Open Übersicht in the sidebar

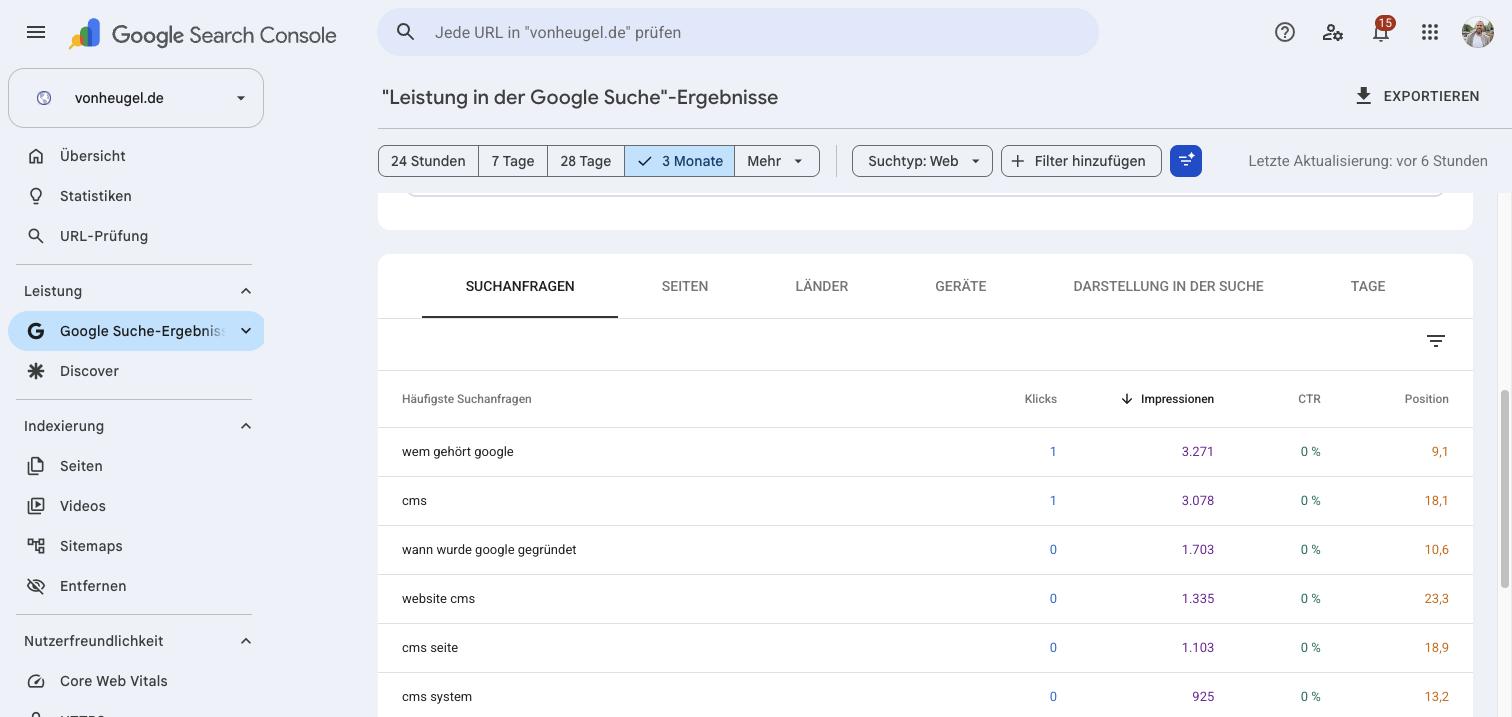point(136,156)
